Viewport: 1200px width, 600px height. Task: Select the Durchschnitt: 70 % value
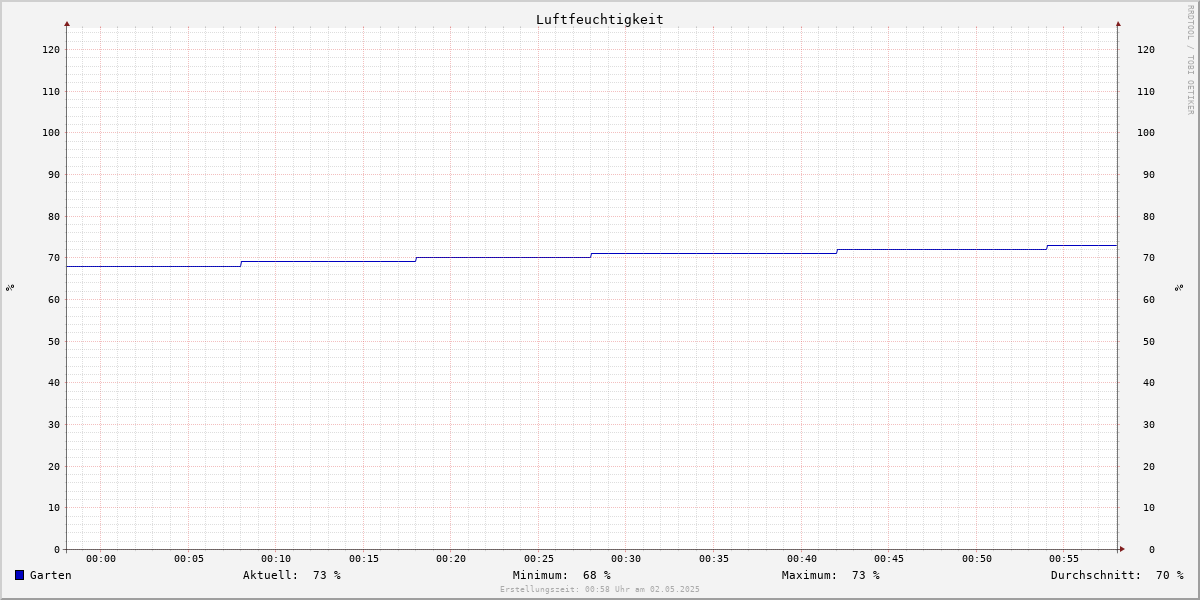coord(1117,575)
